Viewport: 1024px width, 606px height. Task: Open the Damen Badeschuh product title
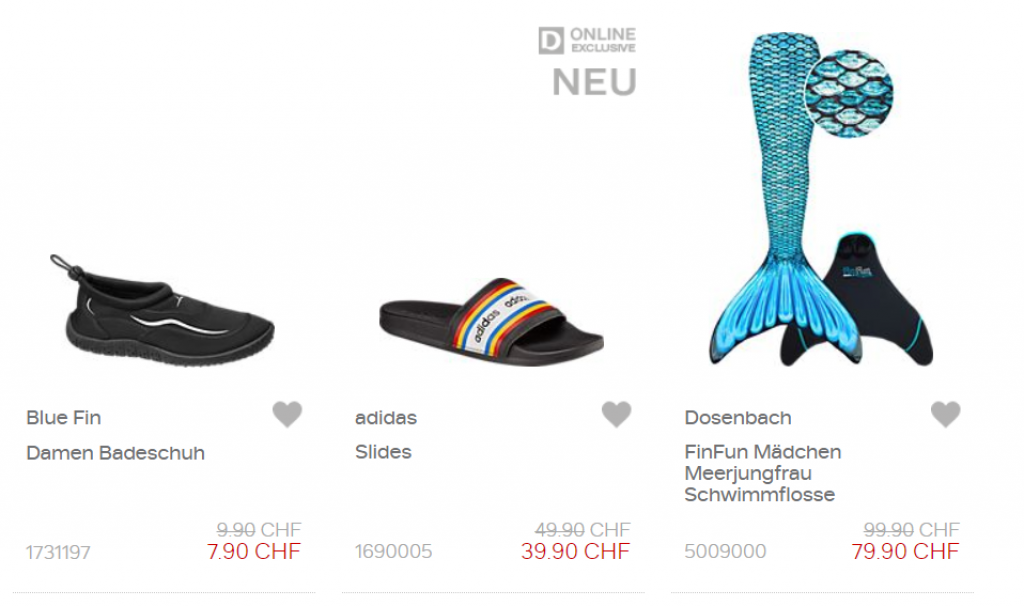click(116, 453)
